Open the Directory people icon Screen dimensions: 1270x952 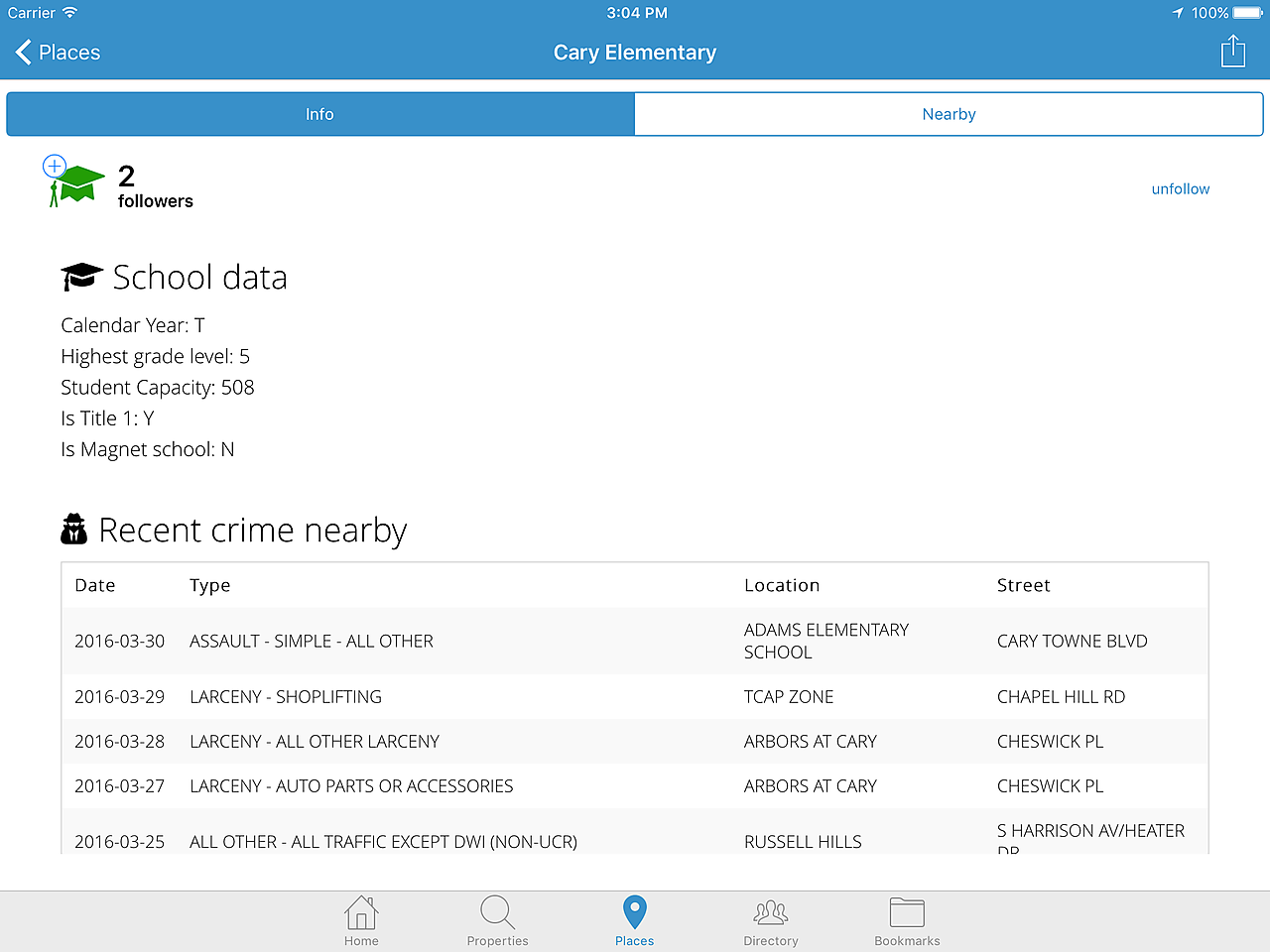pos(771,913)
